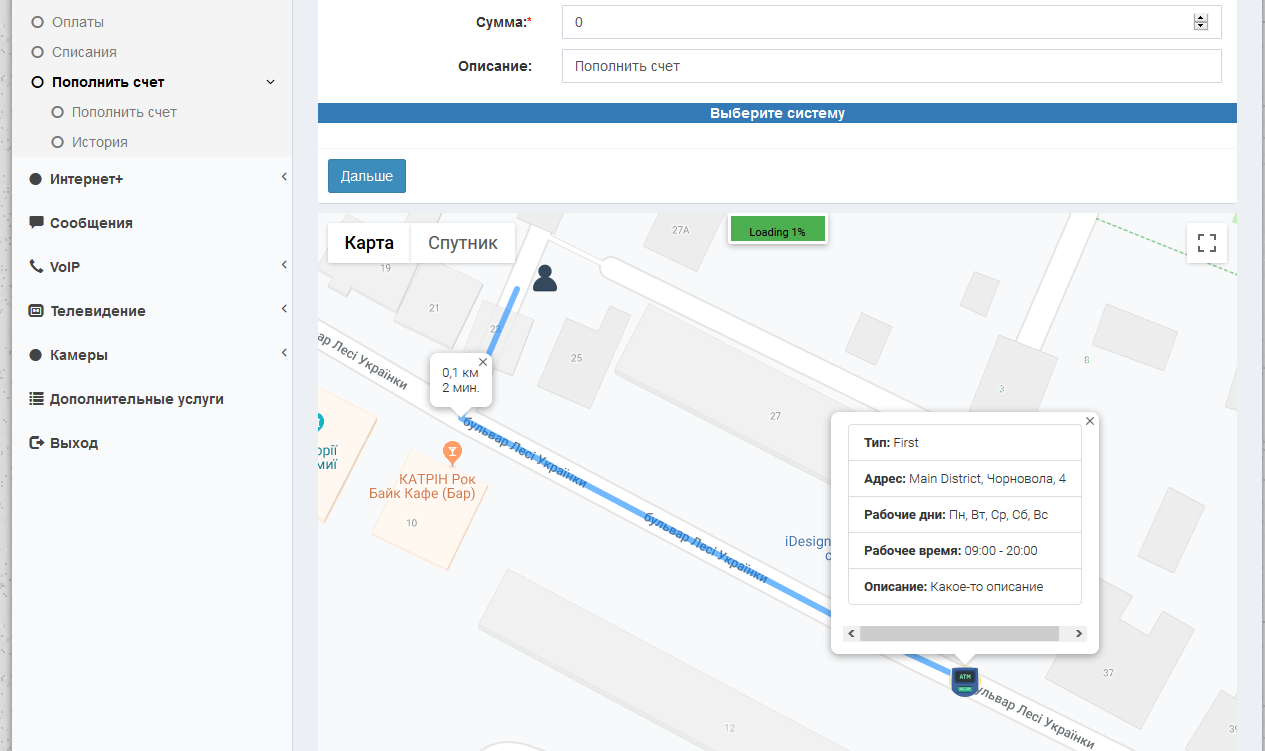The width and height of the screenshot is (1265, 751).
Task: Switch map to Спутник view
Action: [462, 243]
